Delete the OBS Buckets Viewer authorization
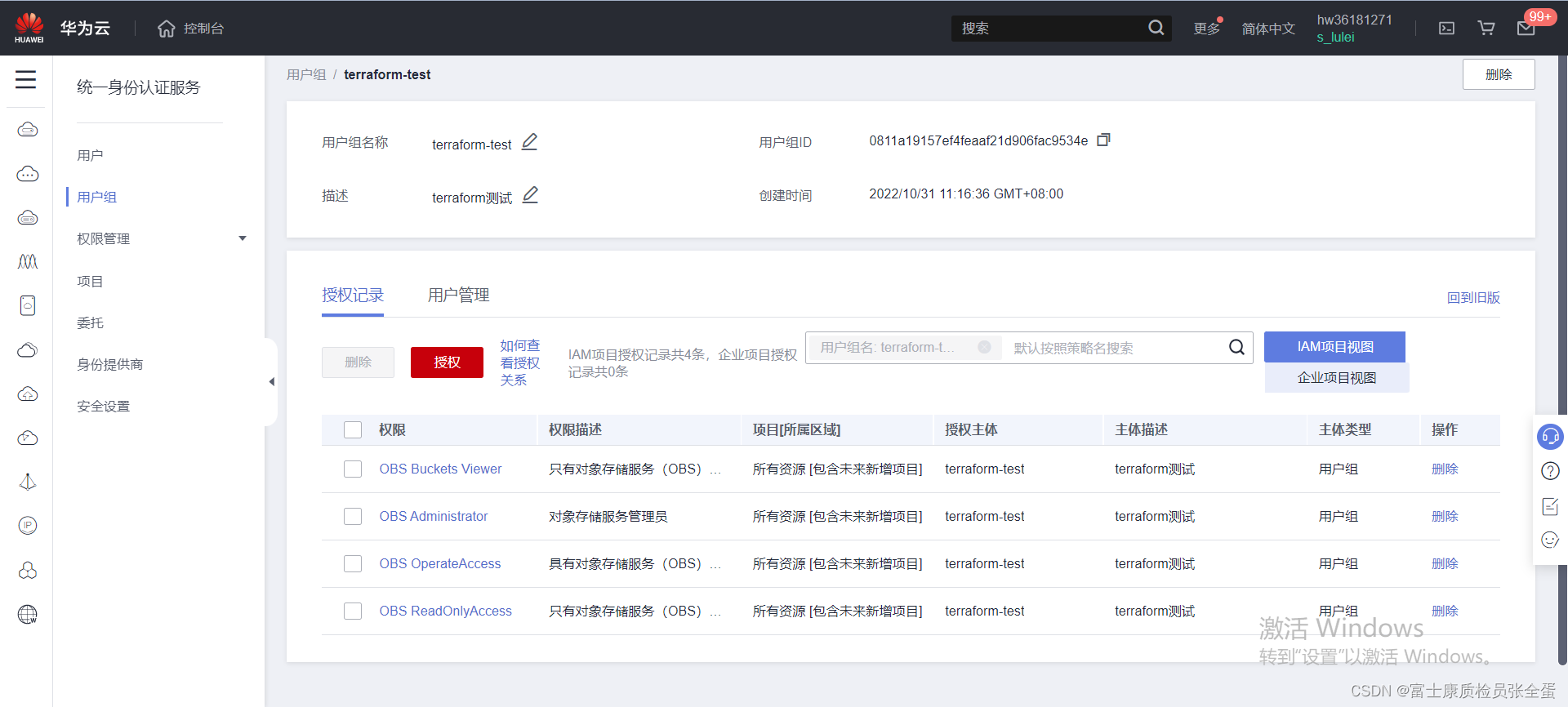The image size is (1568, 707). click(x=1445, y=469)
